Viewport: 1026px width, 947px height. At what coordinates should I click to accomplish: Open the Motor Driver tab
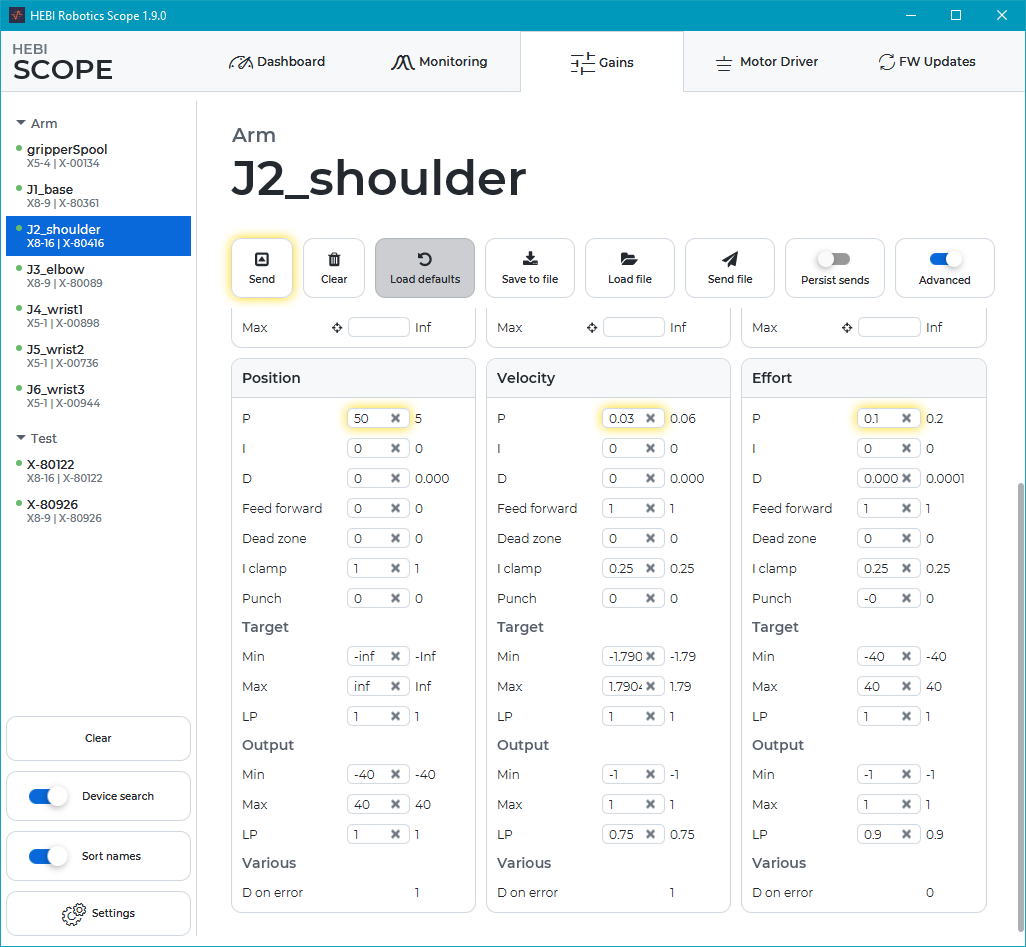pyautogui.click(x=766, y=62)
